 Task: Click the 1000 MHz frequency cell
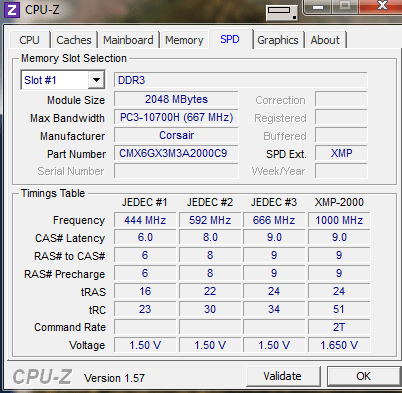pos(339,220)
